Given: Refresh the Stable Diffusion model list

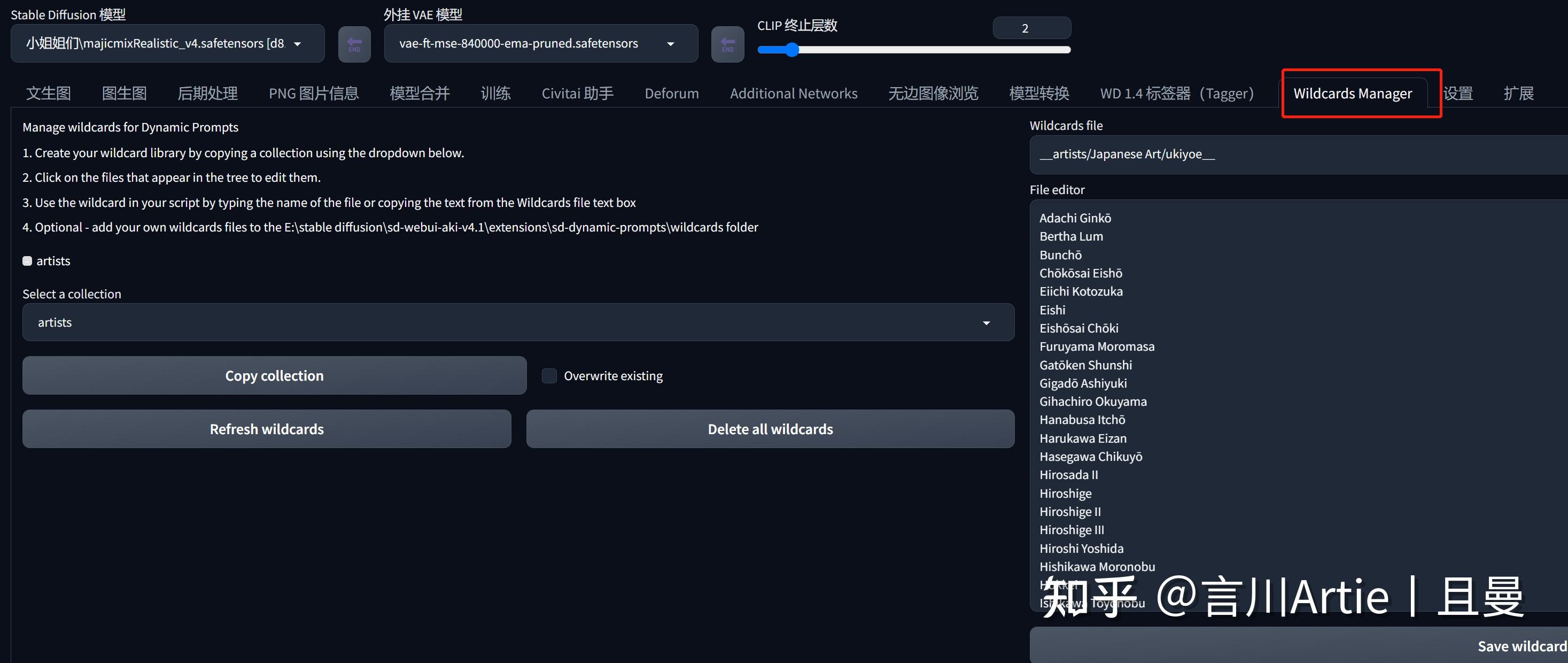Looking at the screenshot, I should coord(354,43).
